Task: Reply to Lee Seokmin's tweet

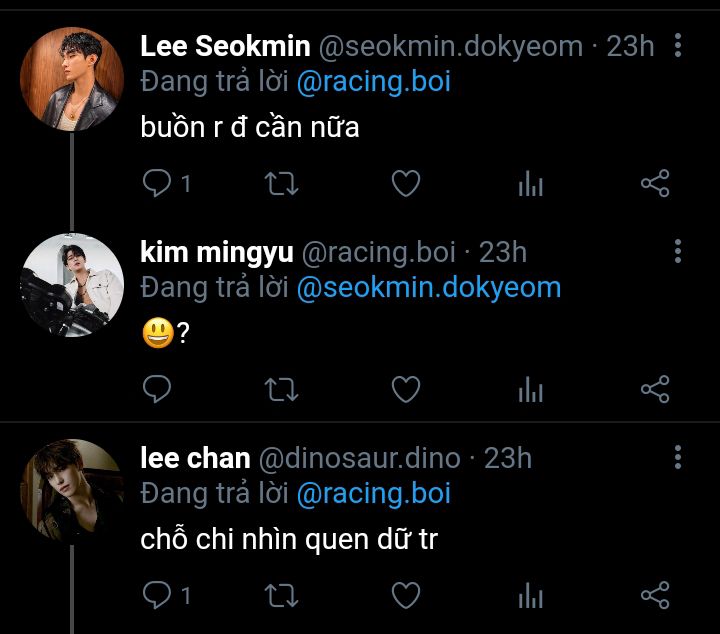Action: 157,183
